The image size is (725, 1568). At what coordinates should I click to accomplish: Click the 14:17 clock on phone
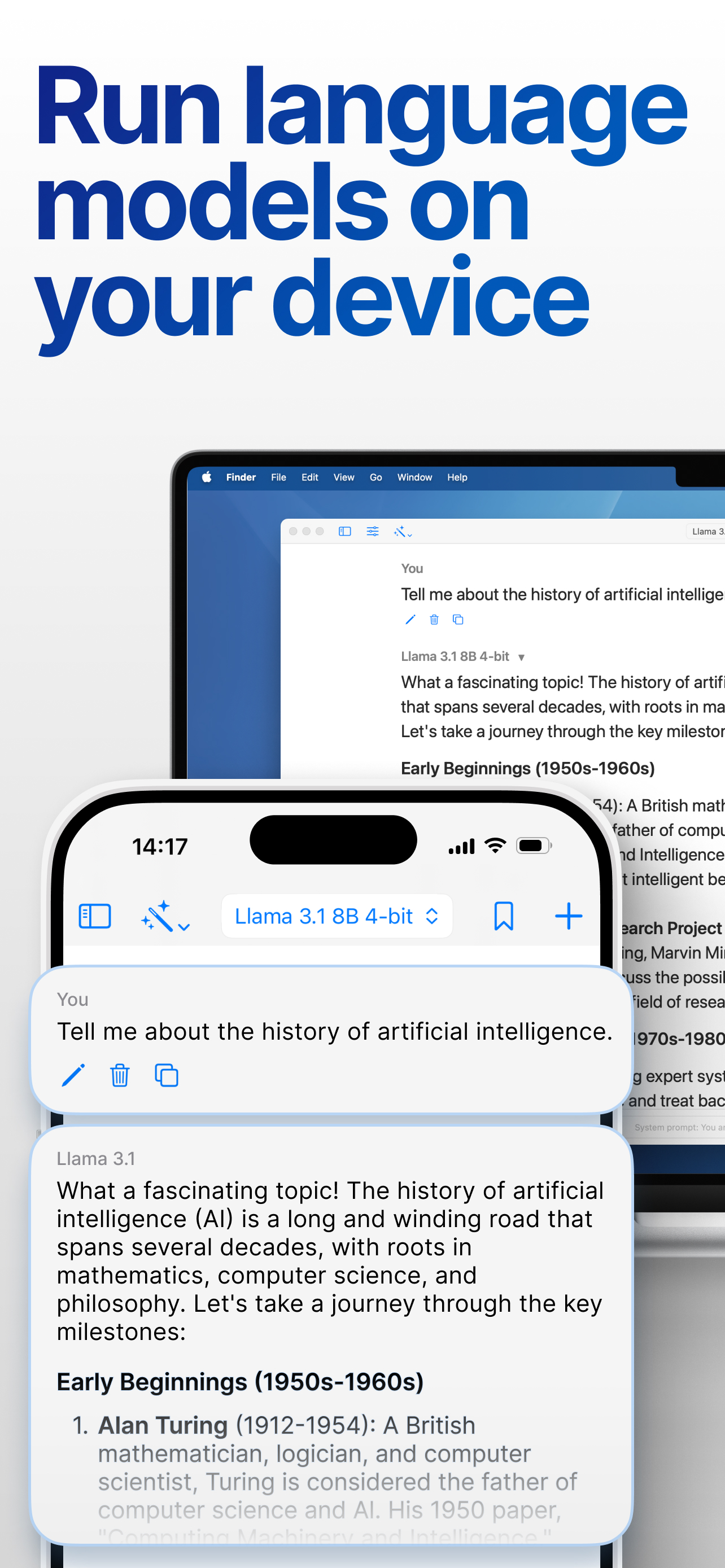pos(160,846)
